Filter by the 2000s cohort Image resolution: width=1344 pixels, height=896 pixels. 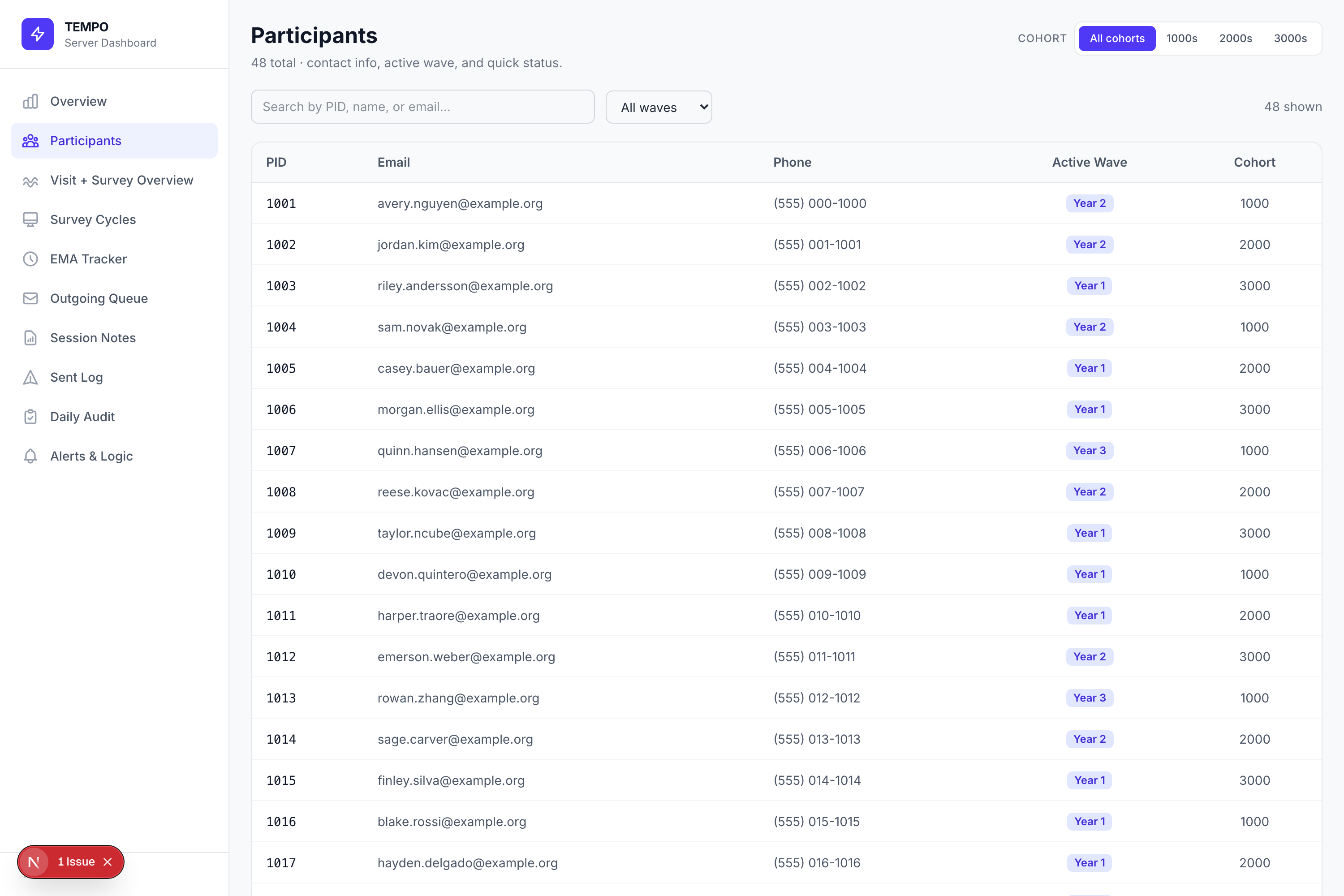coord(1236,38)
